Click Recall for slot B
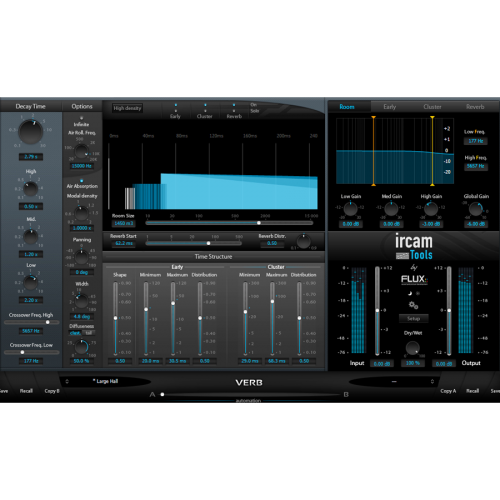The height and width of the screenshot is (500, 500). [x=472, y=391]
